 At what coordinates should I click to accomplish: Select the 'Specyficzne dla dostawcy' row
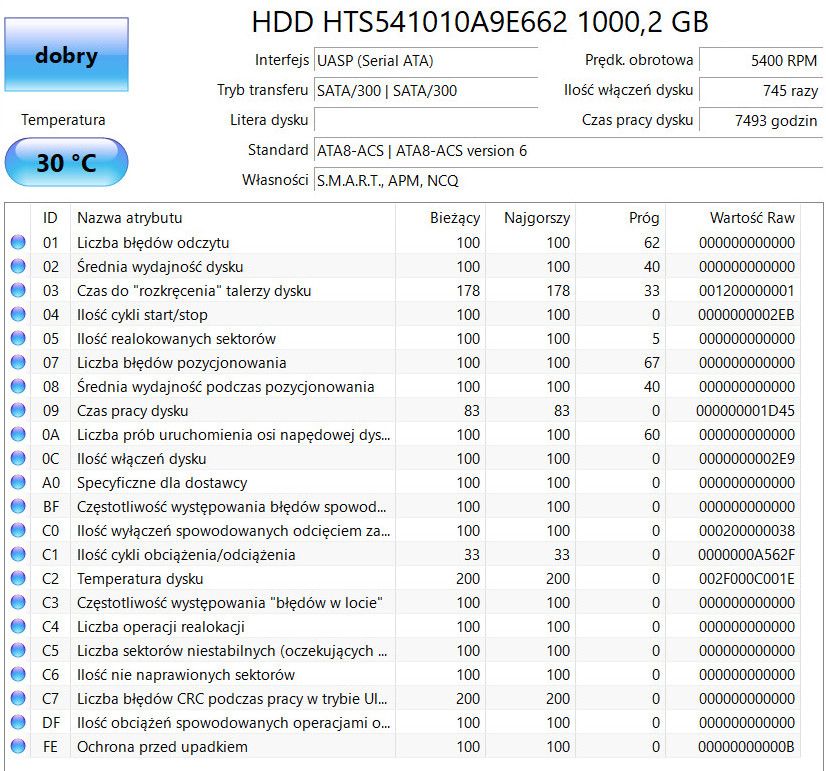pyautogui.click(x=405, y=482)
